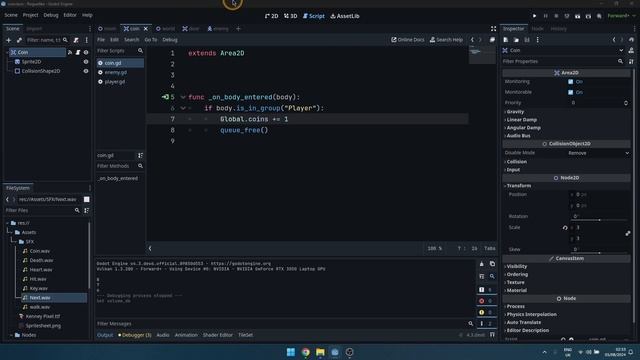Screen dimensions: 640x360
Task: Open AssetLib workspace
Action: click(x=345, y=16)
